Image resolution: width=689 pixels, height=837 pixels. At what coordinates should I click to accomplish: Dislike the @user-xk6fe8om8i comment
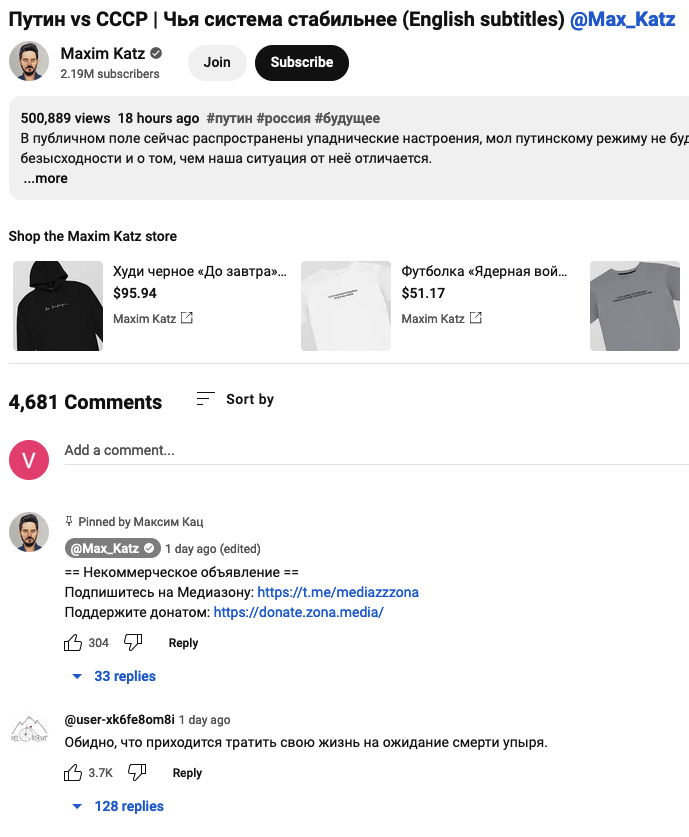137,773
